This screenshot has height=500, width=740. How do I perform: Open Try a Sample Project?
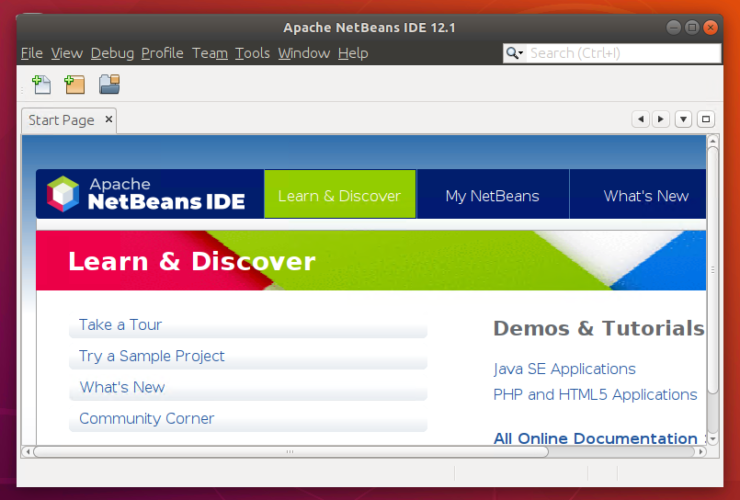(152, 356)
